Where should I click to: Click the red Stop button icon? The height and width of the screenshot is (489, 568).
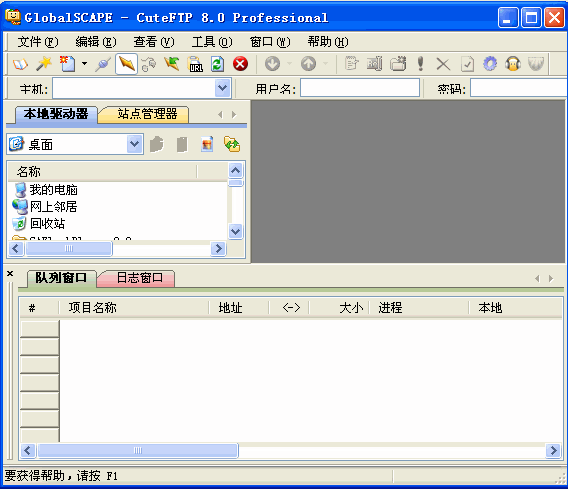(241, 64)
